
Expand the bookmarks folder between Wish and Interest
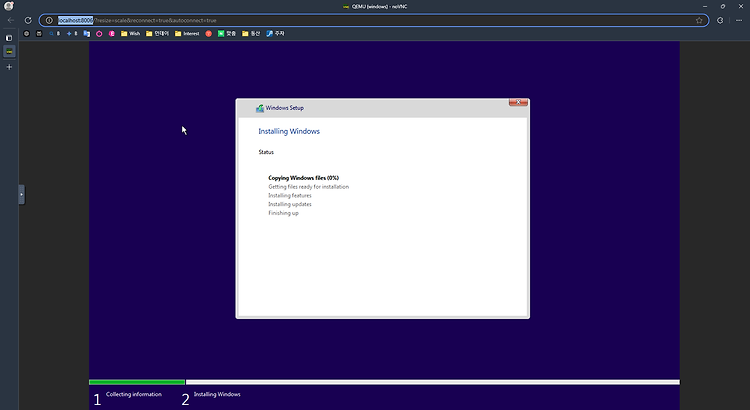157,33
